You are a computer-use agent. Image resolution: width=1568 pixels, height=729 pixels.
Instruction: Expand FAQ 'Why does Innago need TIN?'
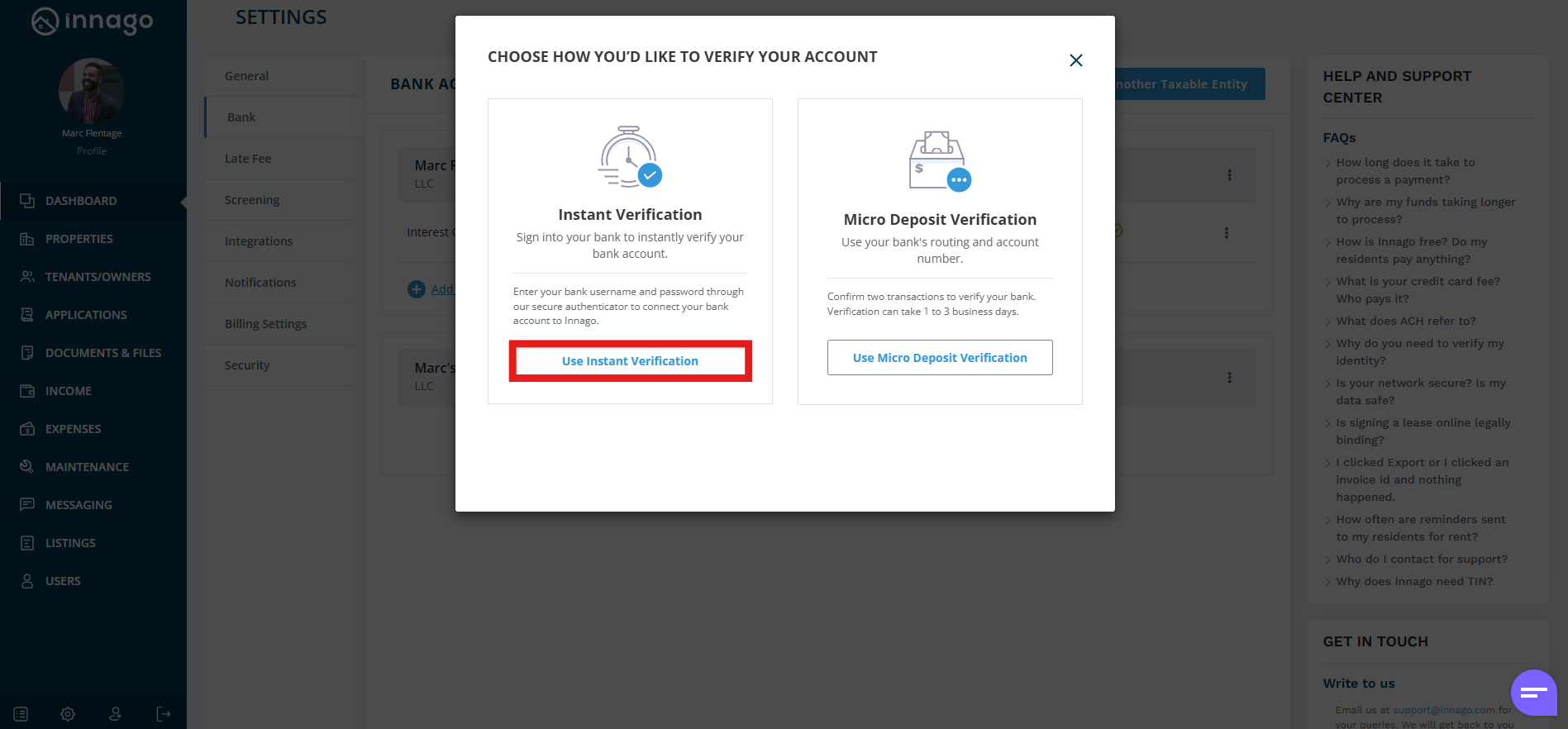tap(1413, 582)
